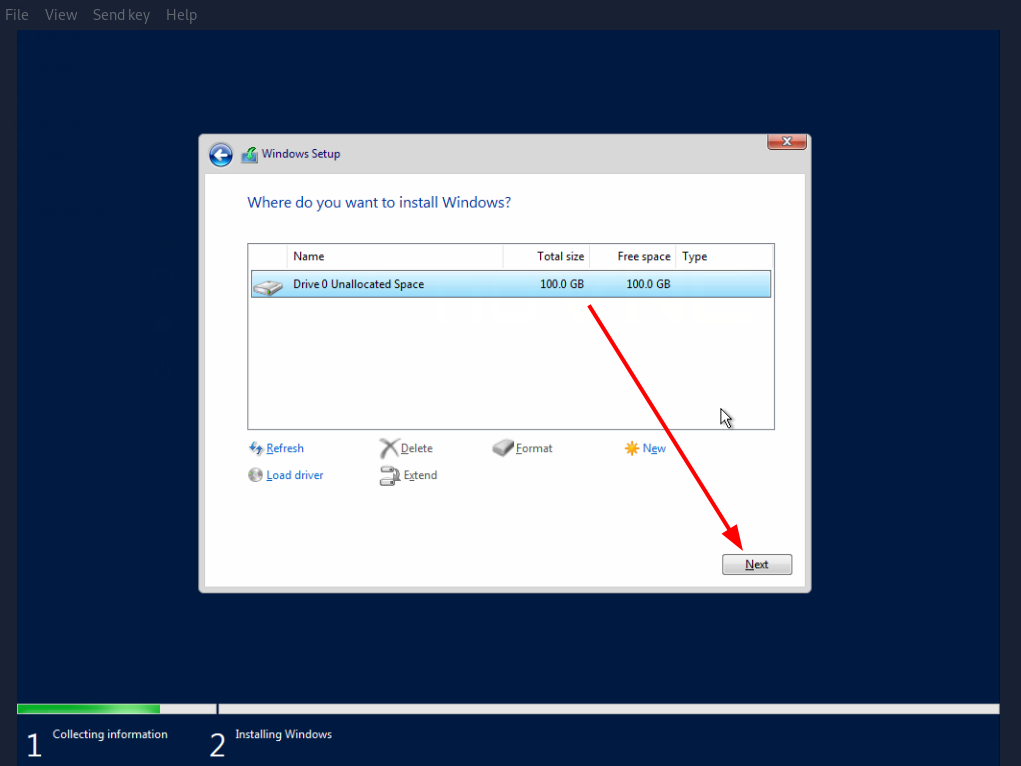Viewport: 1021px width, 766px height.
Task: Click the Format drive icon
Action: [503, 447]
